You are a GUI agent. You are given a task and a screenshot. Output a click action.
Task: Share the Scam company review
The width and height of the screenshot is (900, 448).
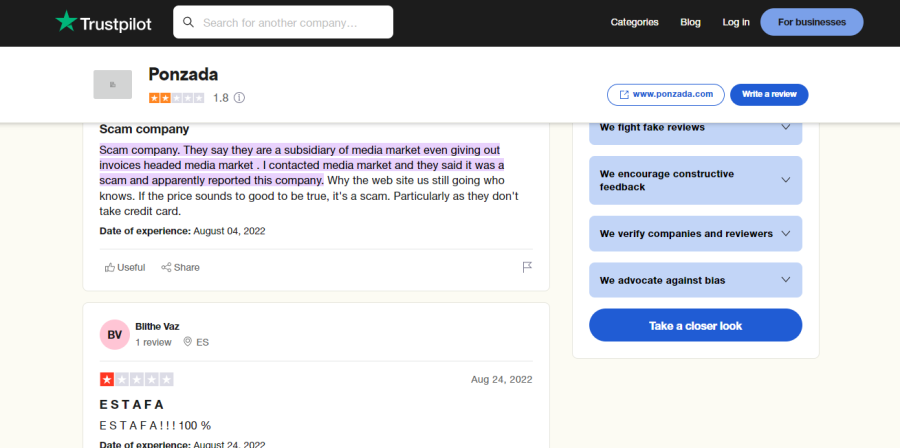[180, 267]
